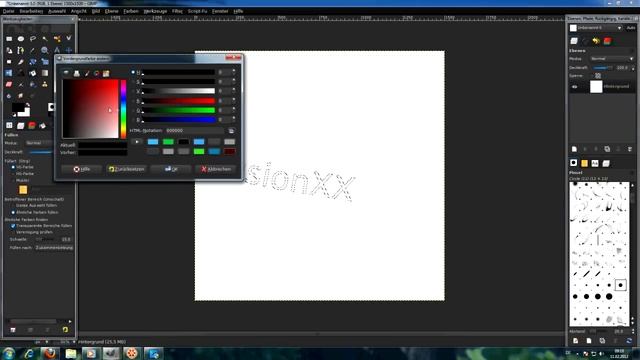
Task: Open the Filter menu
Action: (177, 11)
